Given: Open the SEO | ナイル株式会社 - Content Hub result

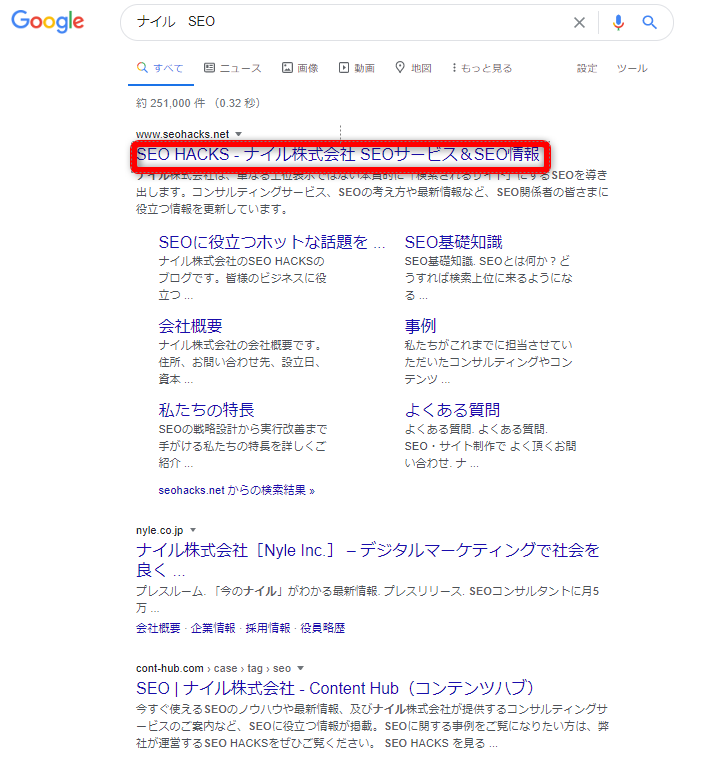Looking at the screenshot, I should (x=335, y=688).
